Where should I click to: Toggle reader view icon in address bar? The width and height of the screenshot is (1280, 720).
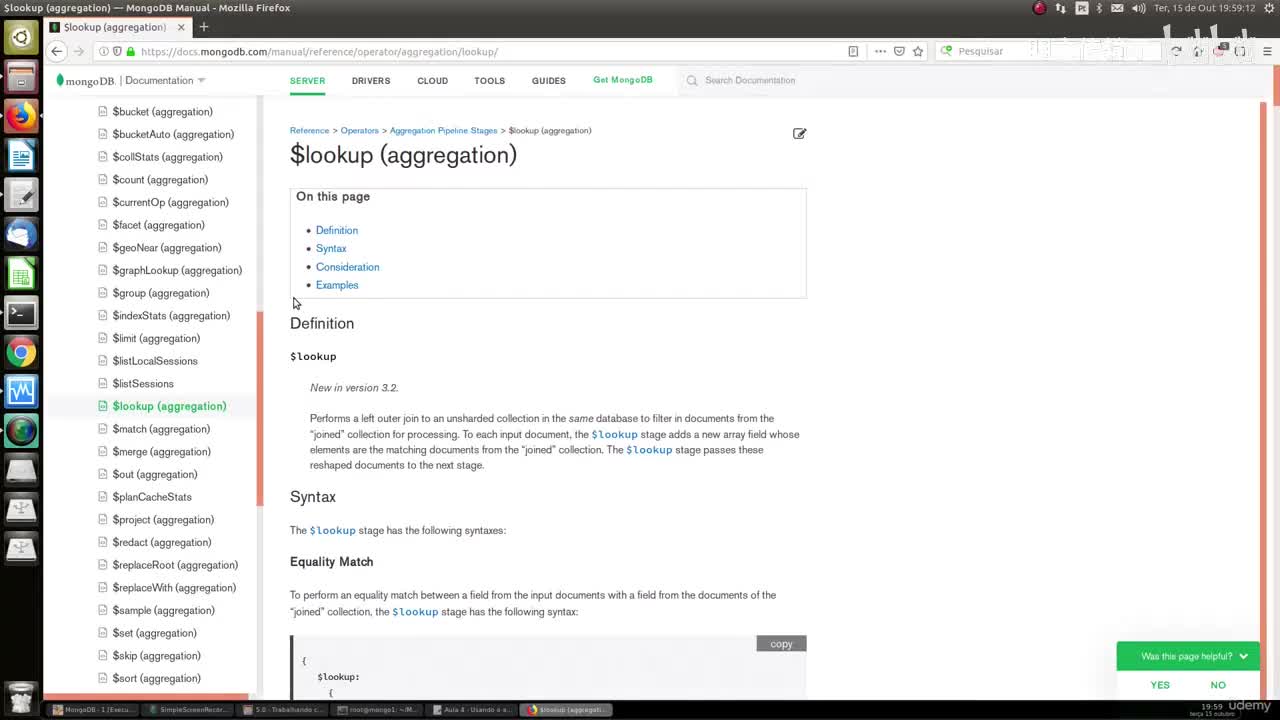pyautogui.click(x=853, y=51)
